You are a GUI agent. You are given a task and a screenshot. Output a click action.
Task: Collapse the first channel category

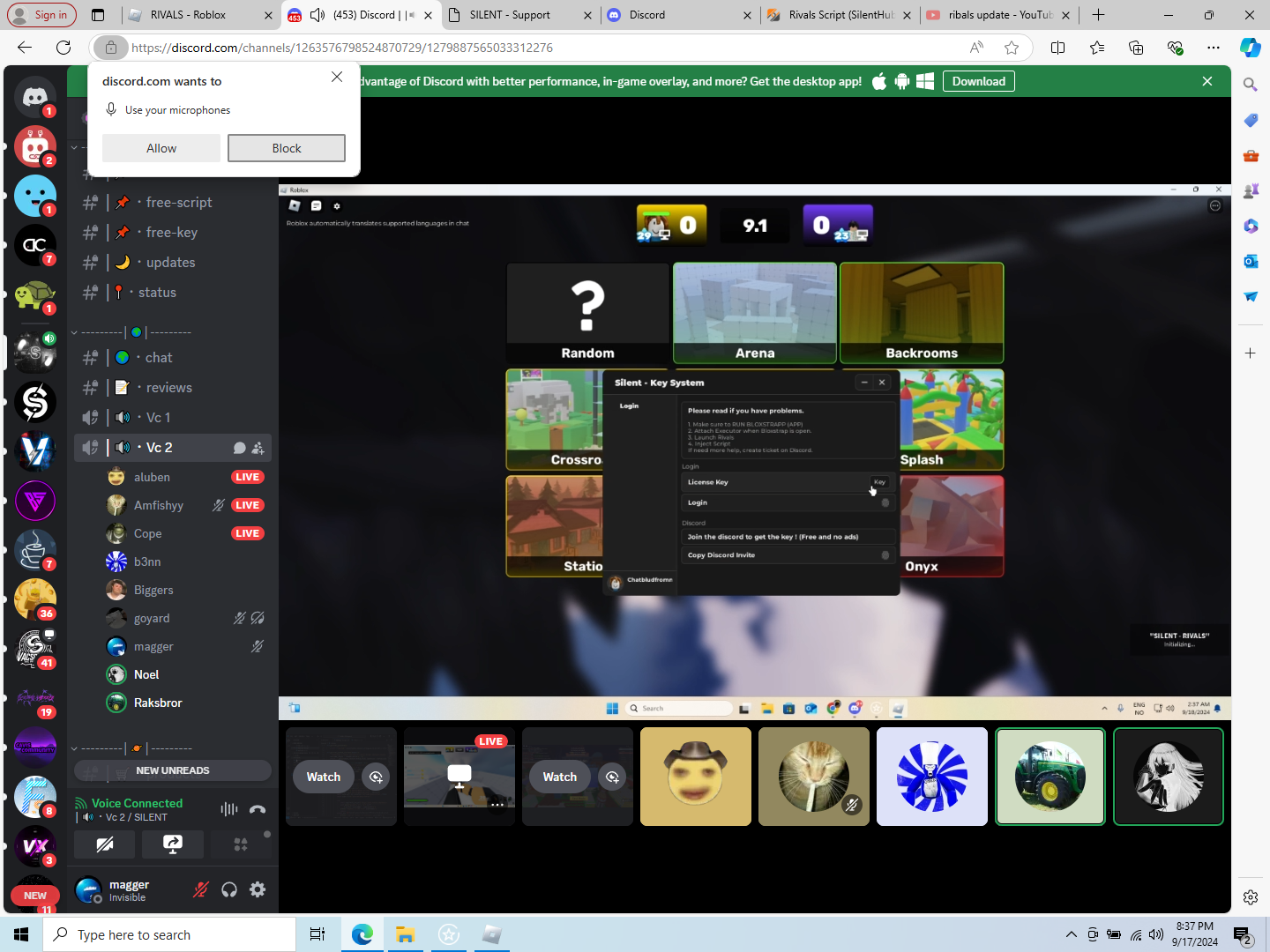click(74, 147)
